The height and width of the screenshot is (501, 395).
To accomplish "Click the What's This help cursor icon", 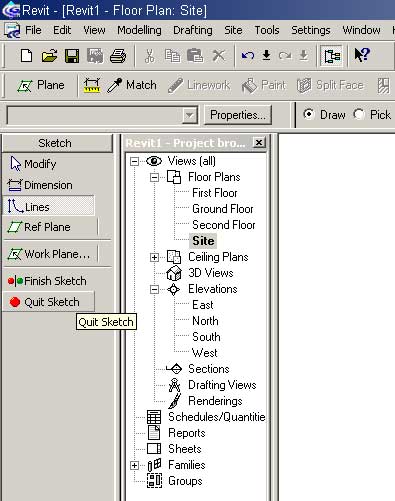I will pyautogui.click(x=362, y=55).
